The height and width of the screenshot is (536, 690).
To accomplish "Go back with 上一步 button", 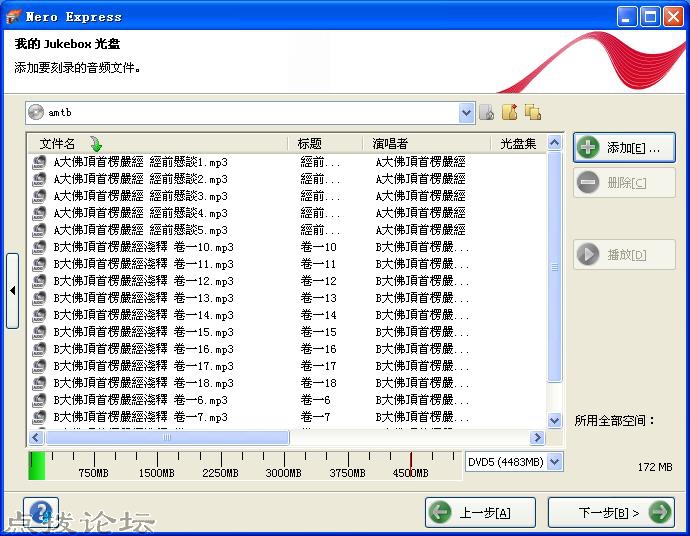I will 480,513.
